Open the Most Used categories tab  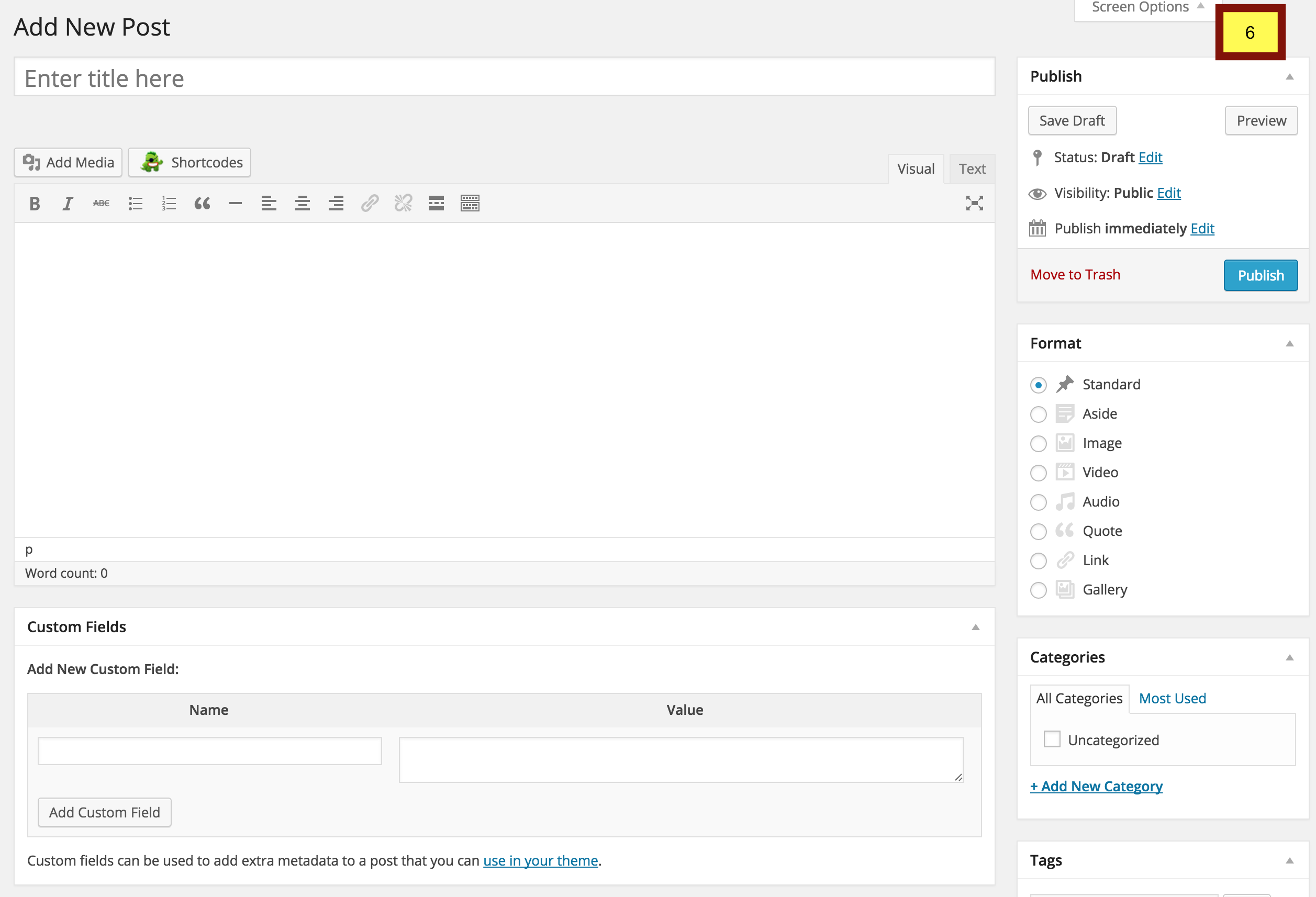click(1172, 698)
